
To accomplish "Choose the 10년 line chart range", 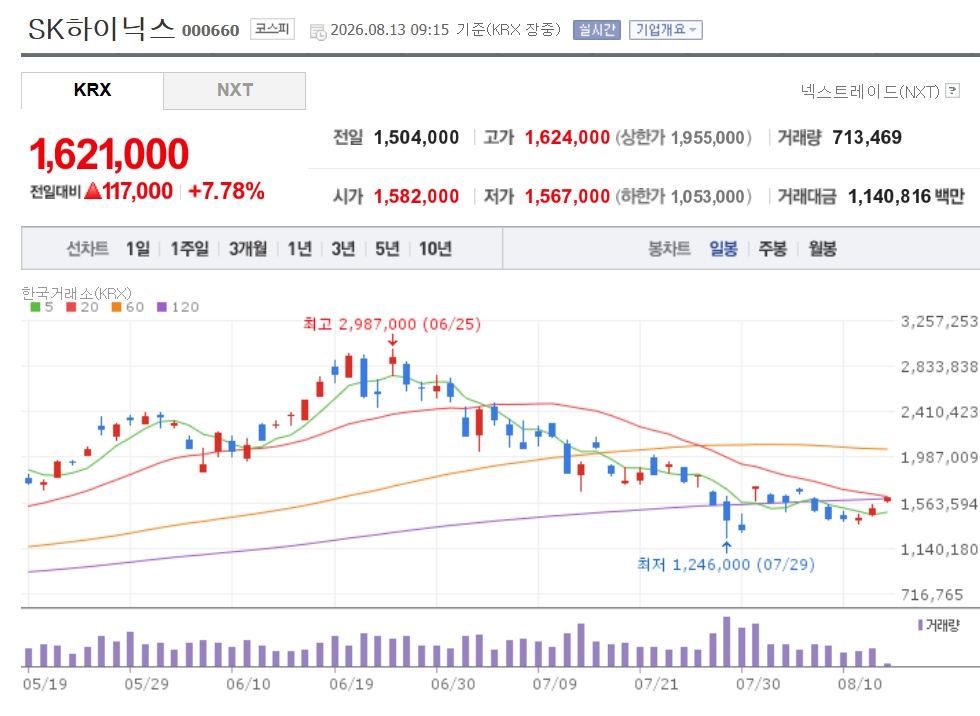I will 435,249.
